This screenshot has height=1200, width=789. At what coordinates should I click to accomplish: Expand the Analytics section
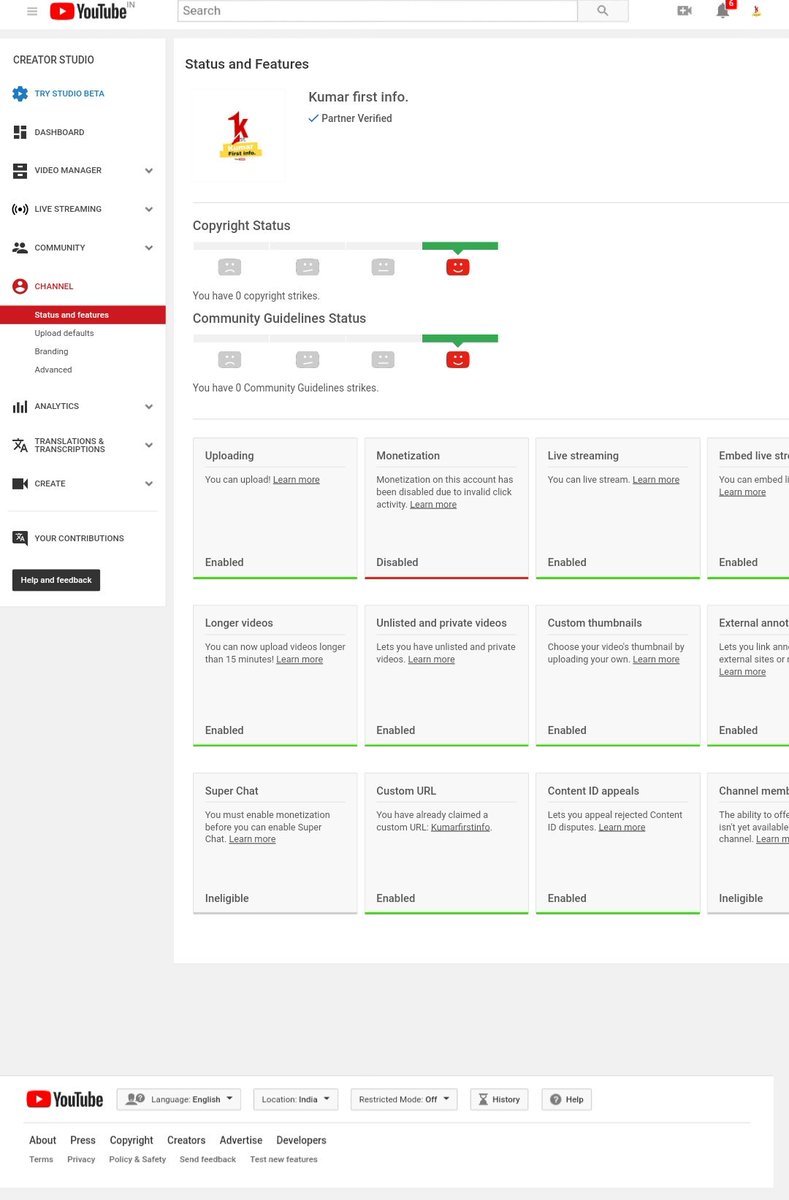pyautogui.click(x=149, y=407)
